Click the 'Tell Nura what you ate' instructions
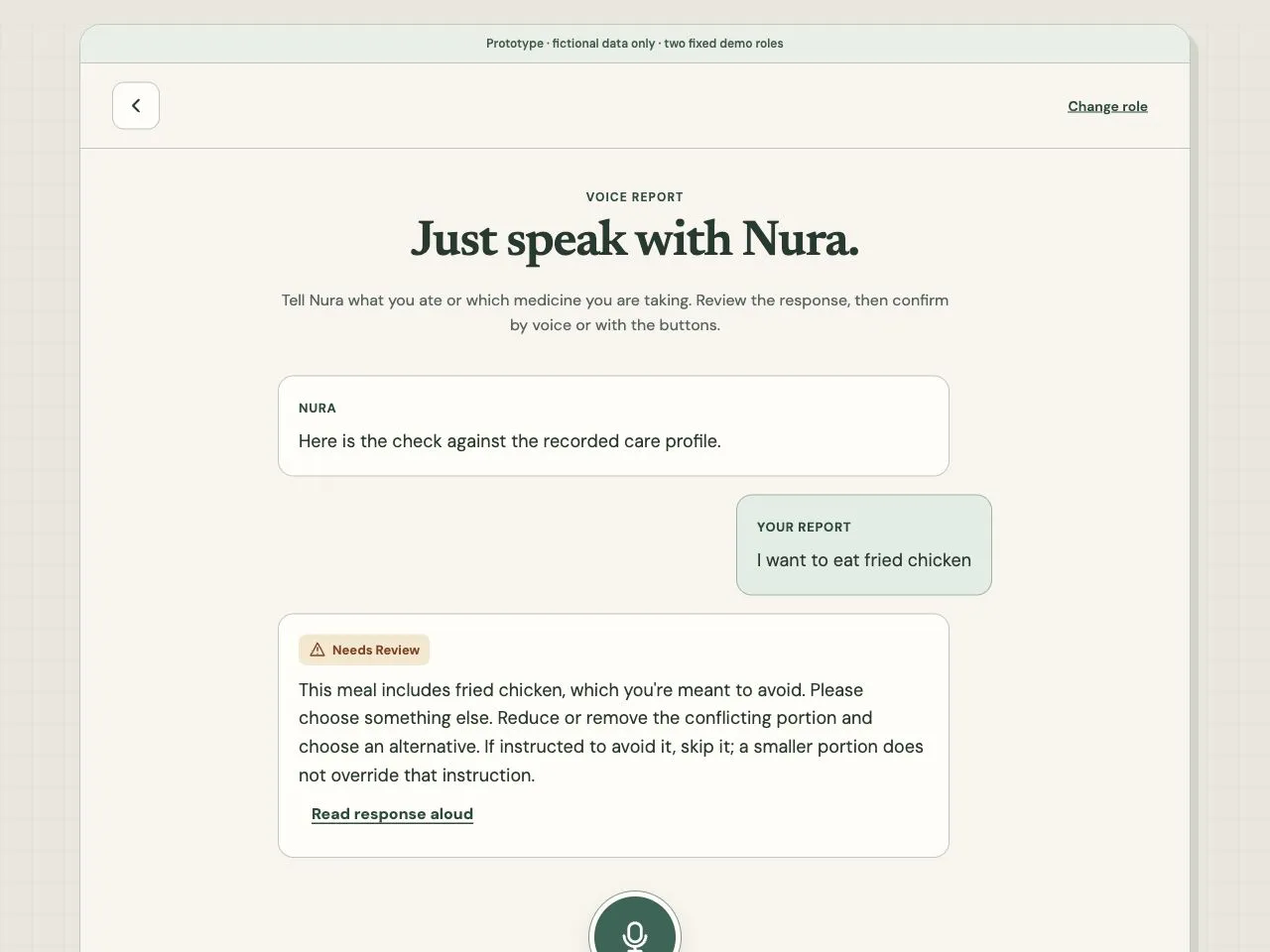Viewport: 1270px width, 952px height. point(615,312)
